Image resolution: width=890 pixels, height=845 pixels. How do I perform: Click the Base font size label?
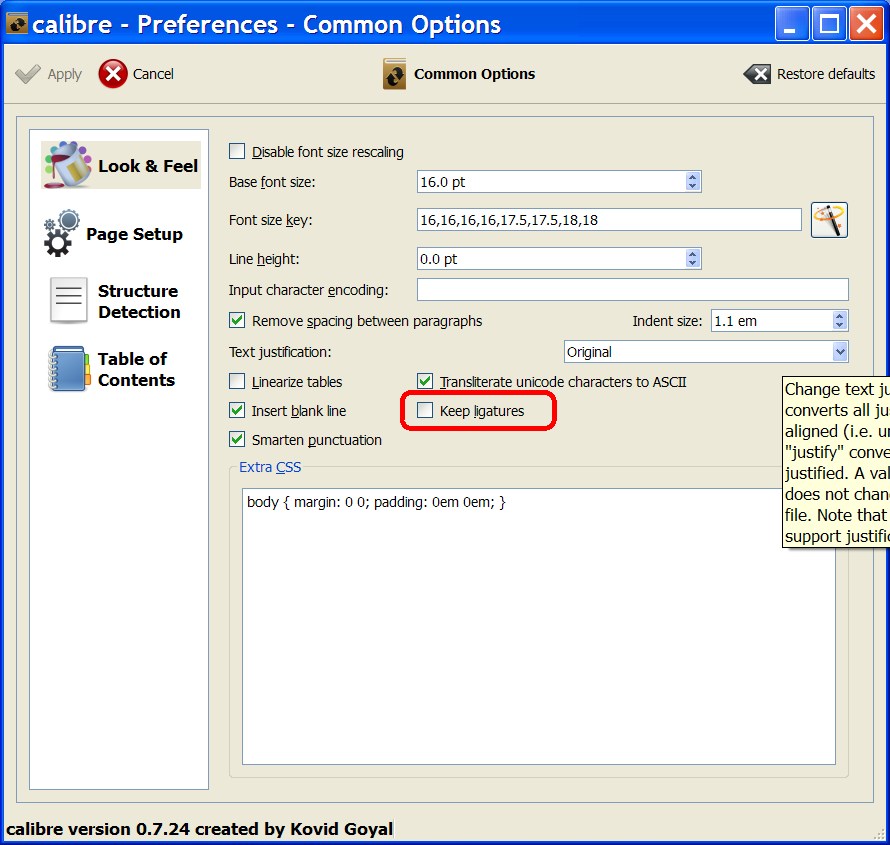272,182
